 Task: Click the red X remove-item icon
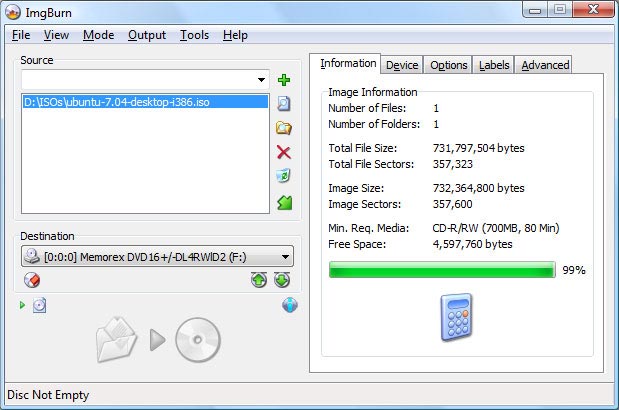point(284,152)
